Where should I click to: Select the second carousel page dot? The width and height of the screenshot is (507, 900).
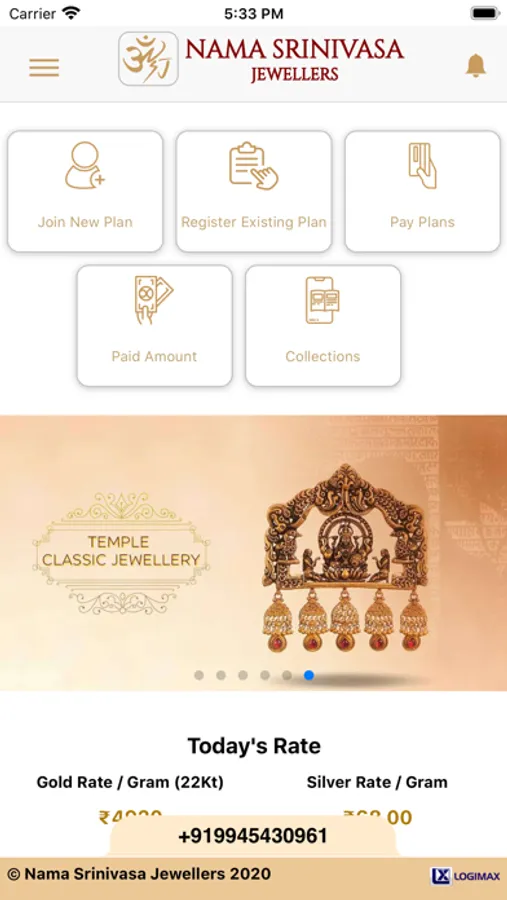pos(220,676)
